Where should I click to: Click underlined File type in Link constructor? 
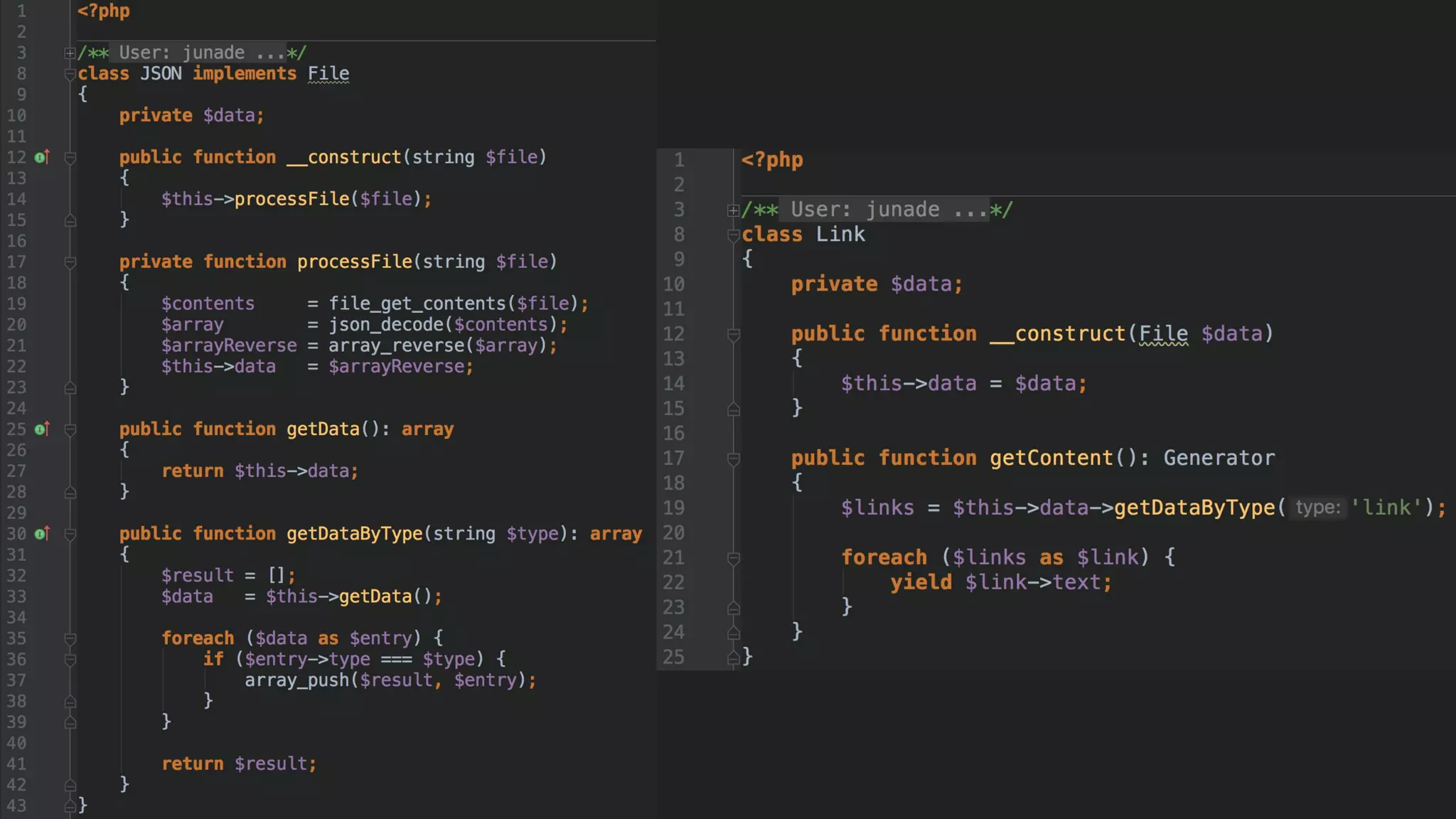pyautogui.click(x=1163, y=333)
